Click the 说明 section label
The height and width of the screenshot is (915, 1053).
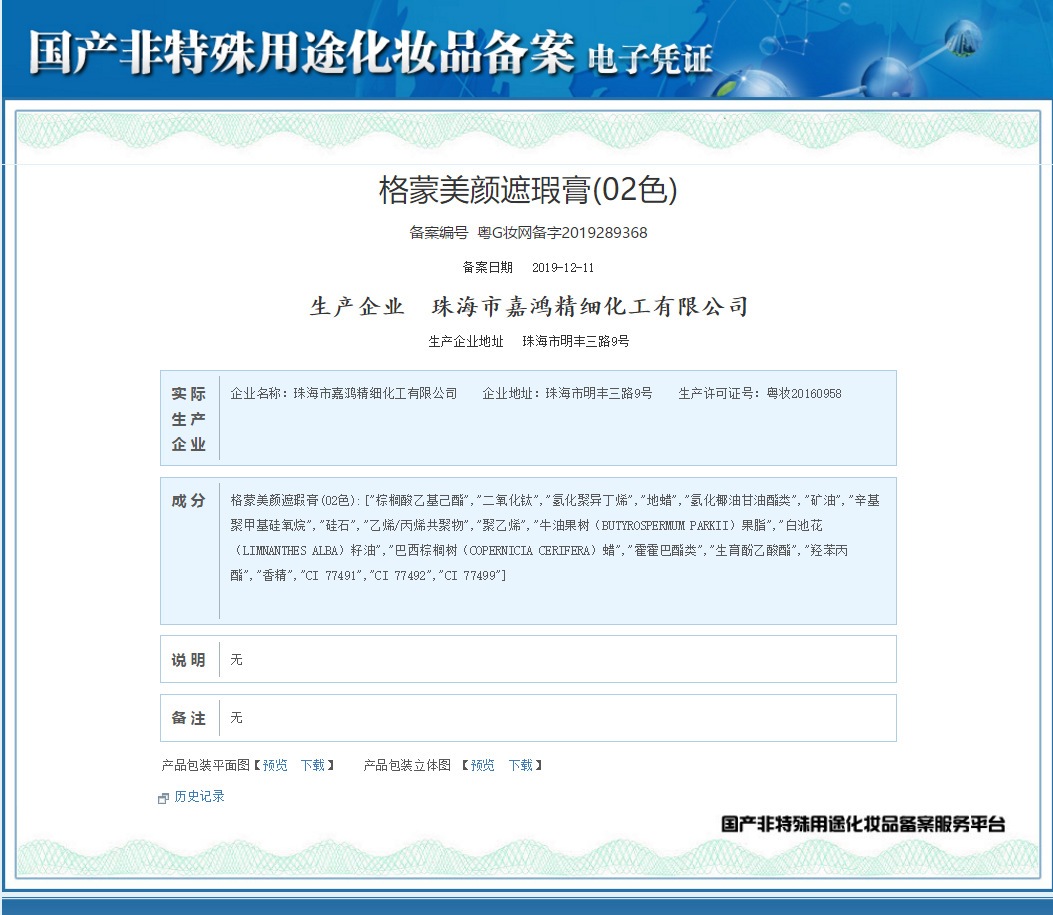[x=189, y=660]
